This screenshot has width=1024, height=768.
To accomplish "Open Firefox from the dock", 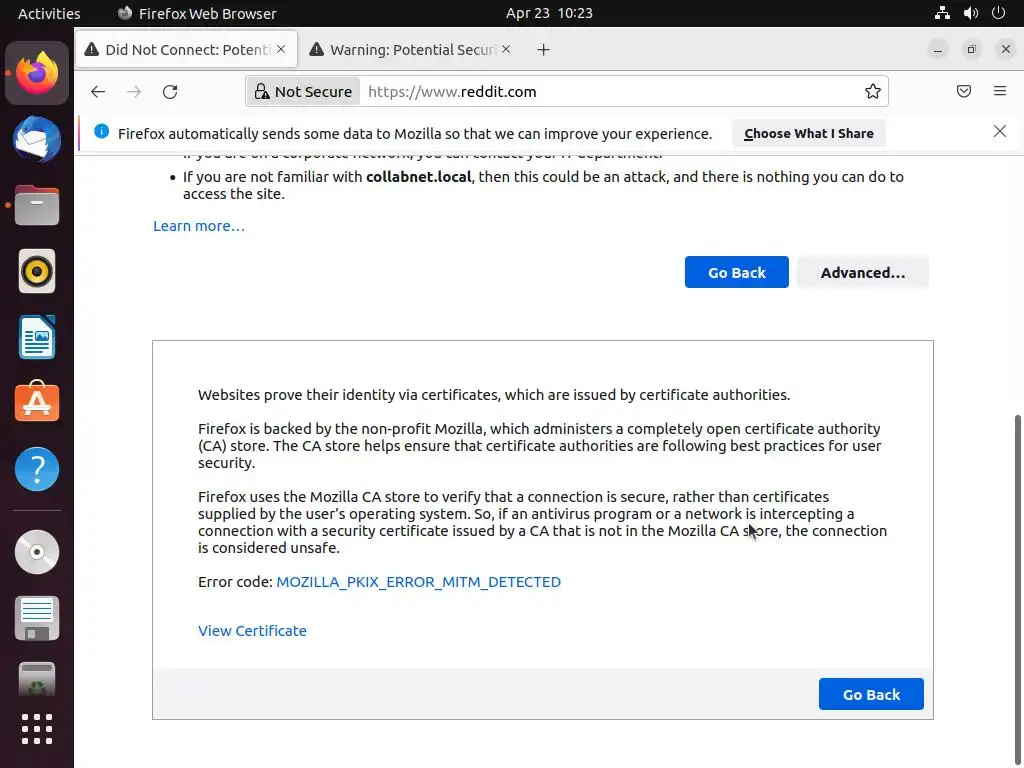I will coord(37,73).
